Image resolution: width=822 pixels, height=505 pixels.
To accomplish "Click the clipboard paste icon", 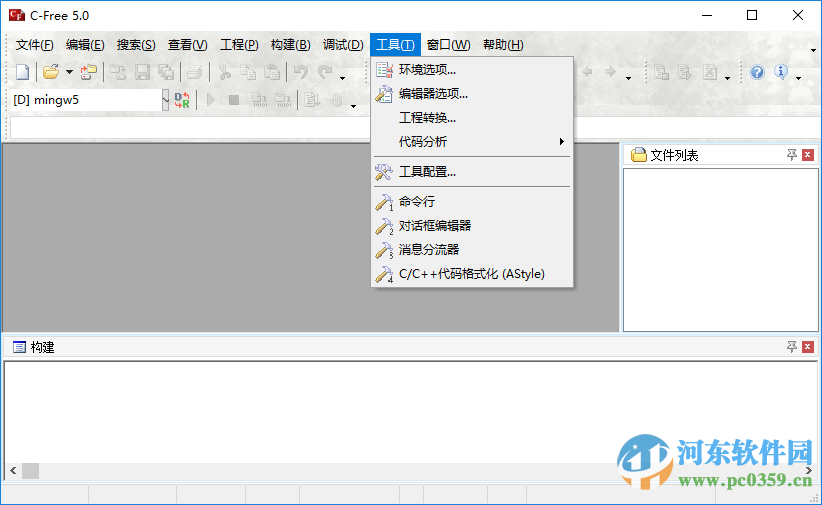I will [272, 72].
